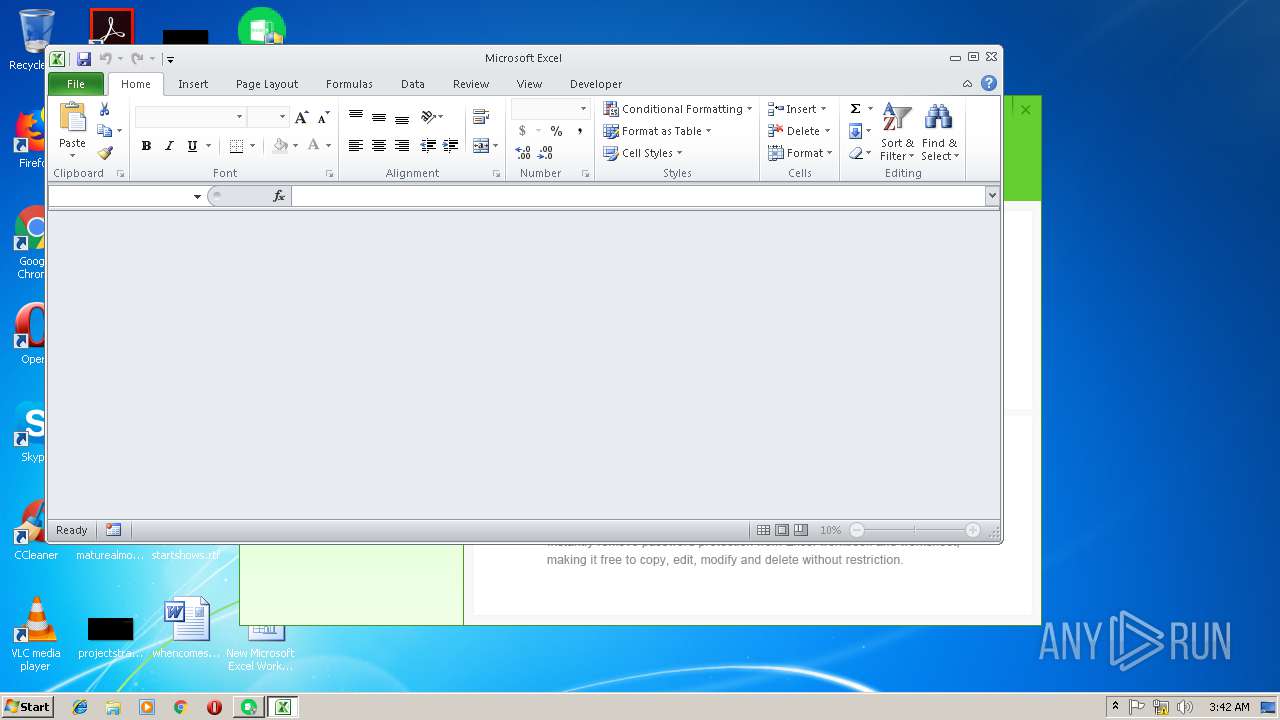
Task: Open Format as Table menu
Action: point(657,131)
